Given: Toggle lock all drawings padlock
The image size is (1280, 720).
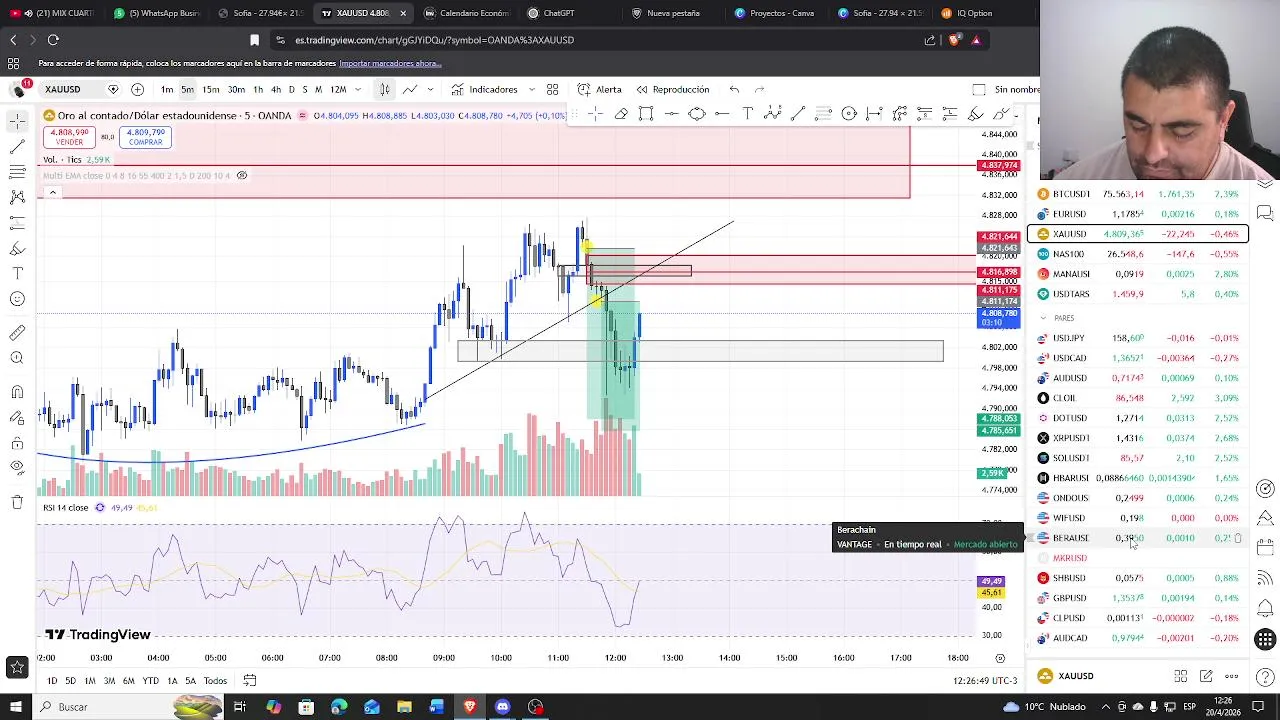Looking at the screenshot, I should click(17, 443).
